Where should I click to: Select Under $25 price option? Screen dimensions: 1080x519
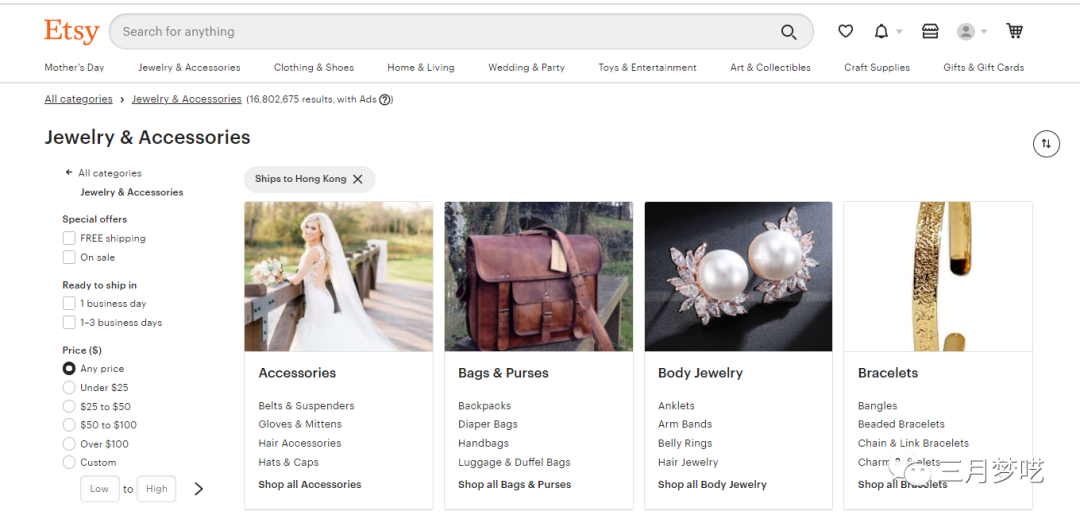coord(69,387)
